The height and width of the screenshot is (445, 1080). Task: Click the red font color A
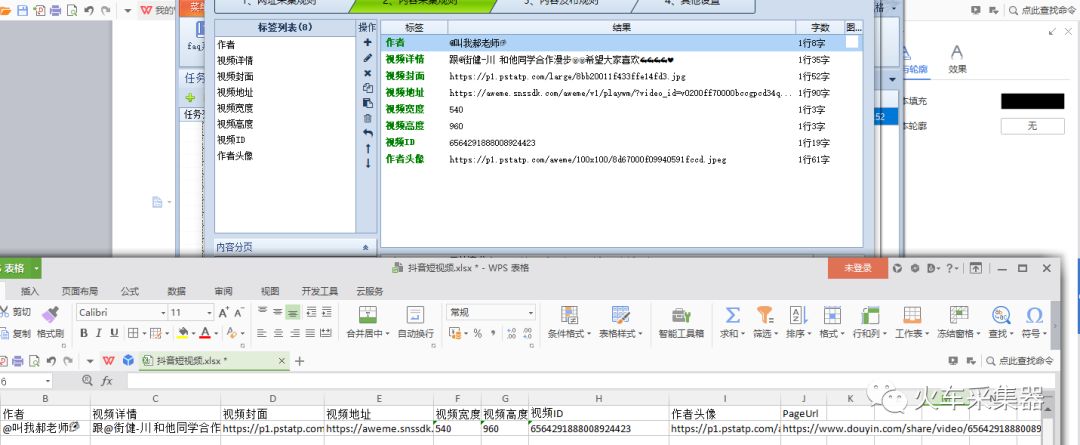click(x=205, y=333)
